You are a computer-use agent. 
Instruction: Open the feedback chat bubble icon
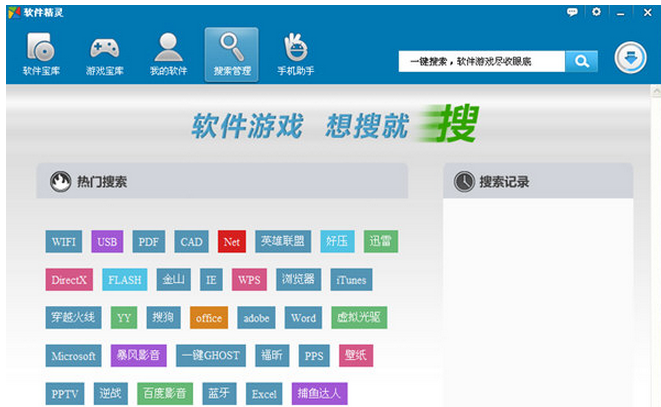point(572,12)
